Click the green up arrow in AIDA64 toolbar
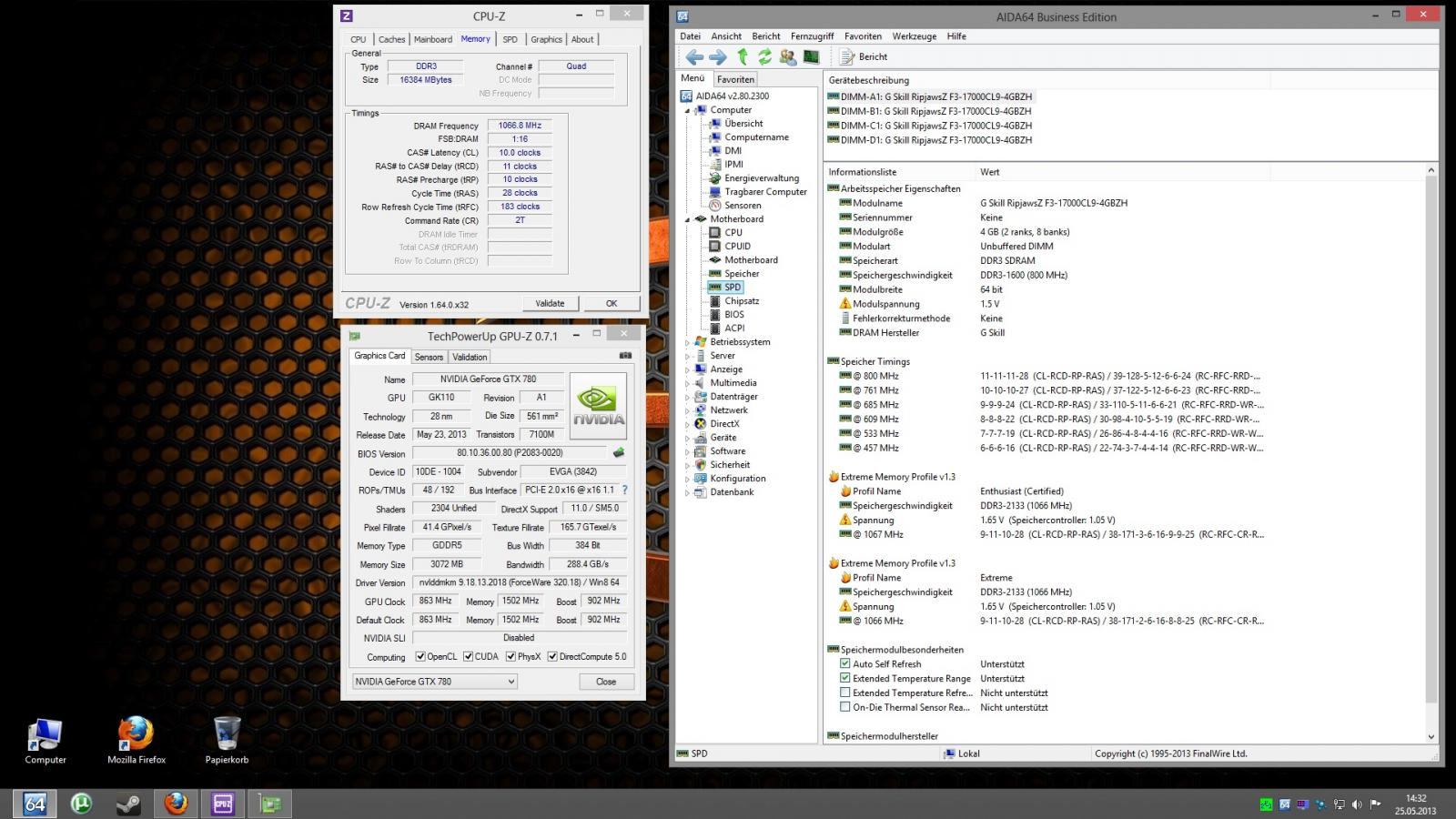This screenshot has width=1456, height=819. pyautogui.click(x=743, y=56)
